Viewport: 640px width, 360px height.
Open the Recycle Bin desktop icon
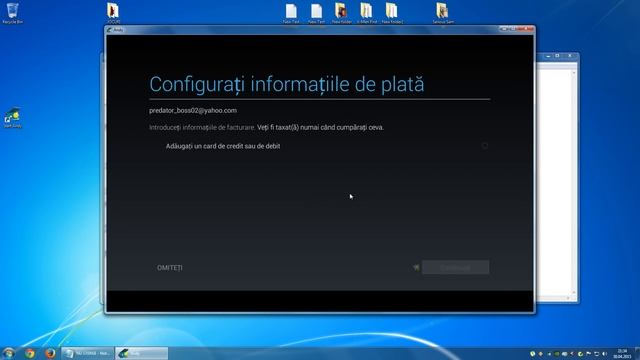click(x=13, y=13)
